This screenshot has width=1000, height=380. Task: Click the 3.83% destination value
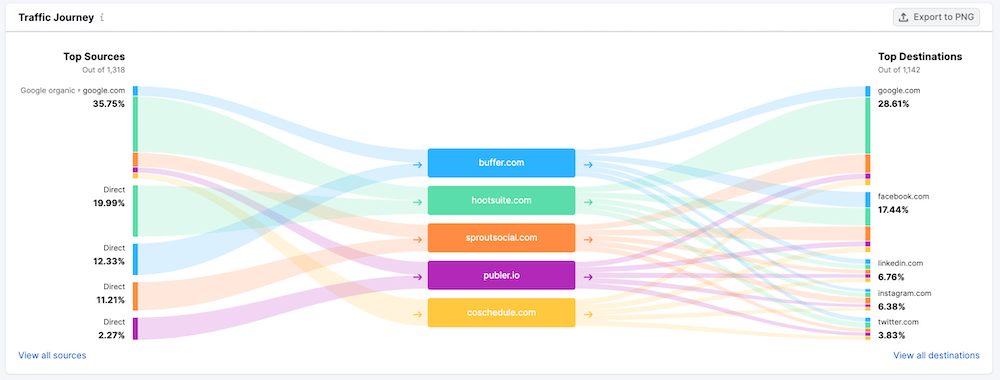(892, 335)
